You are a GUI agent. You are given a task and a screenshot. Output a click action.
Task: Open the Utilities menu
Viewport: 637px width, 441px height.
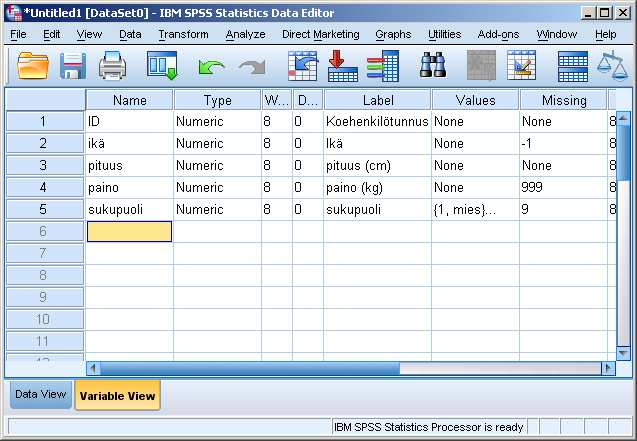point(444,35)
